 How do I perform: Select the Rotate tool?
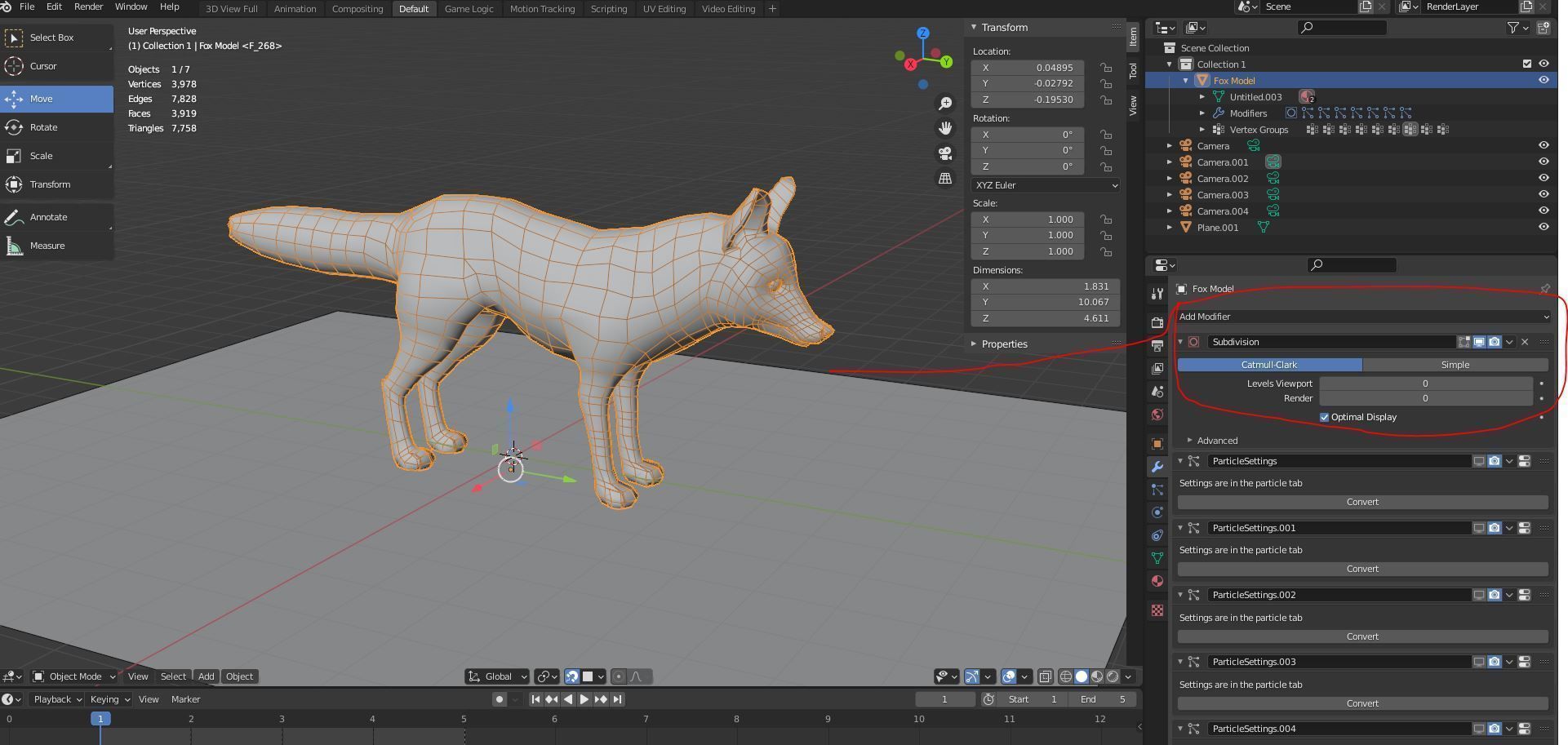(56, 127)
